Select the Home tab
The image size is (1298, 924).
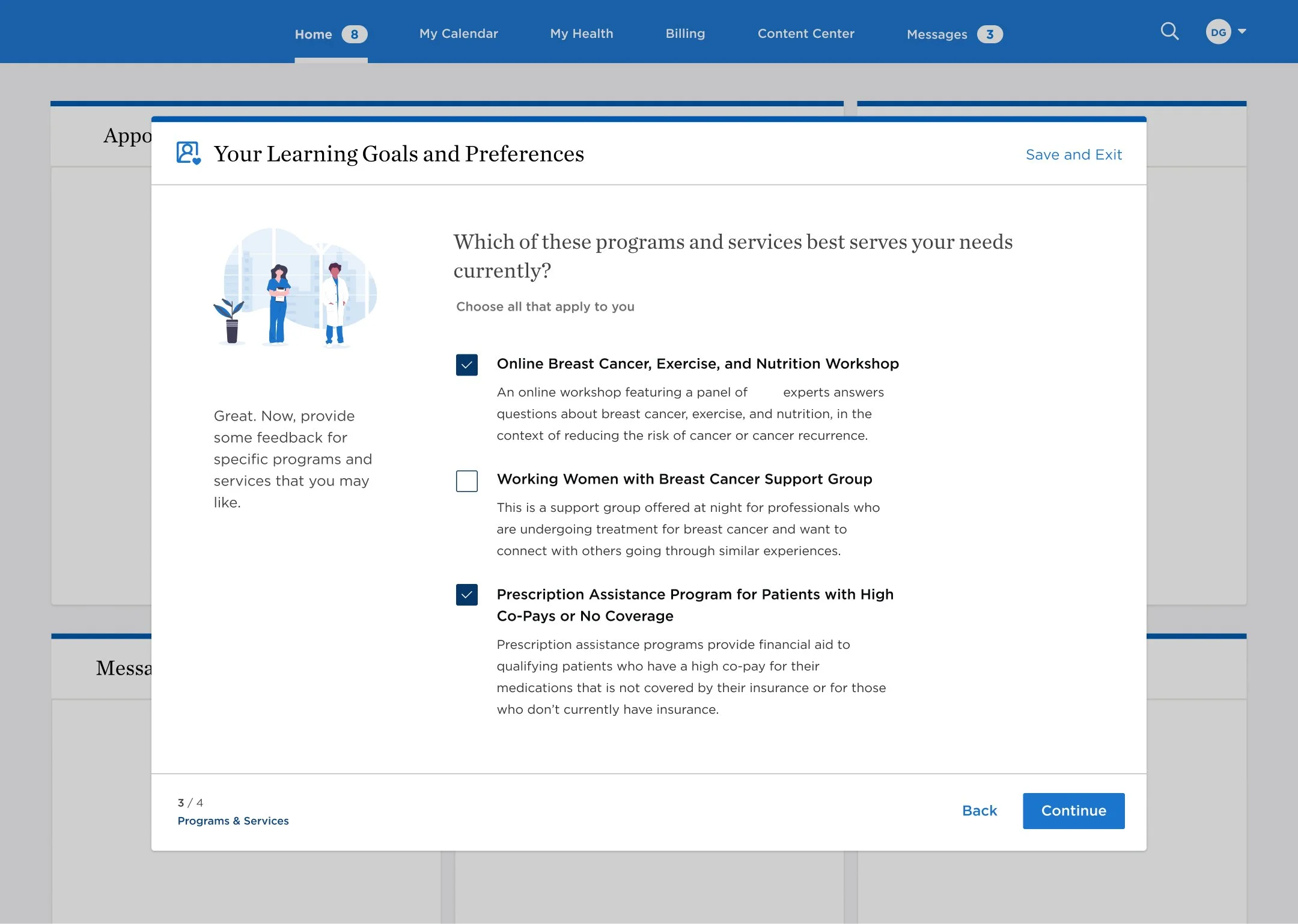click(x=313, y=34)
